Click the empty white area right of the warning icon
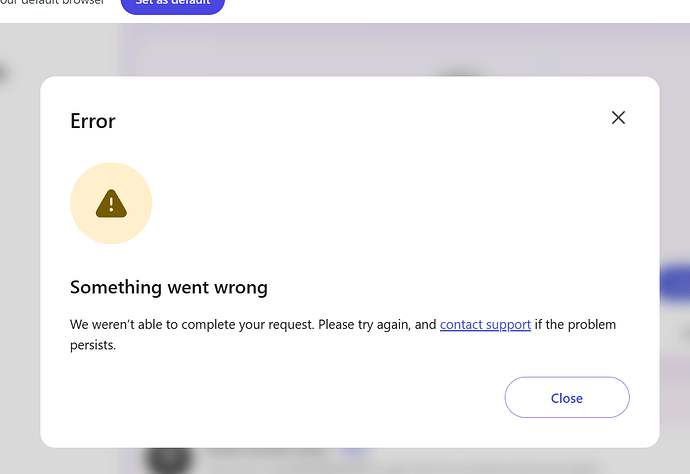The height and width of the screenshot is (474, 690). 396,203
